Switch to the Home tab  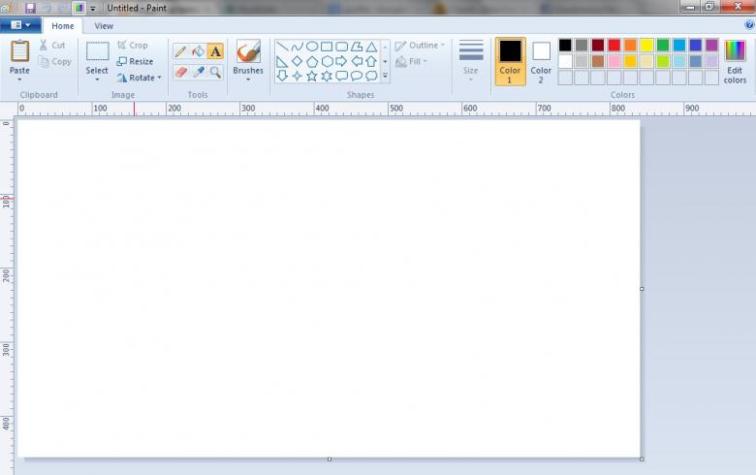[x=62, y=26]
